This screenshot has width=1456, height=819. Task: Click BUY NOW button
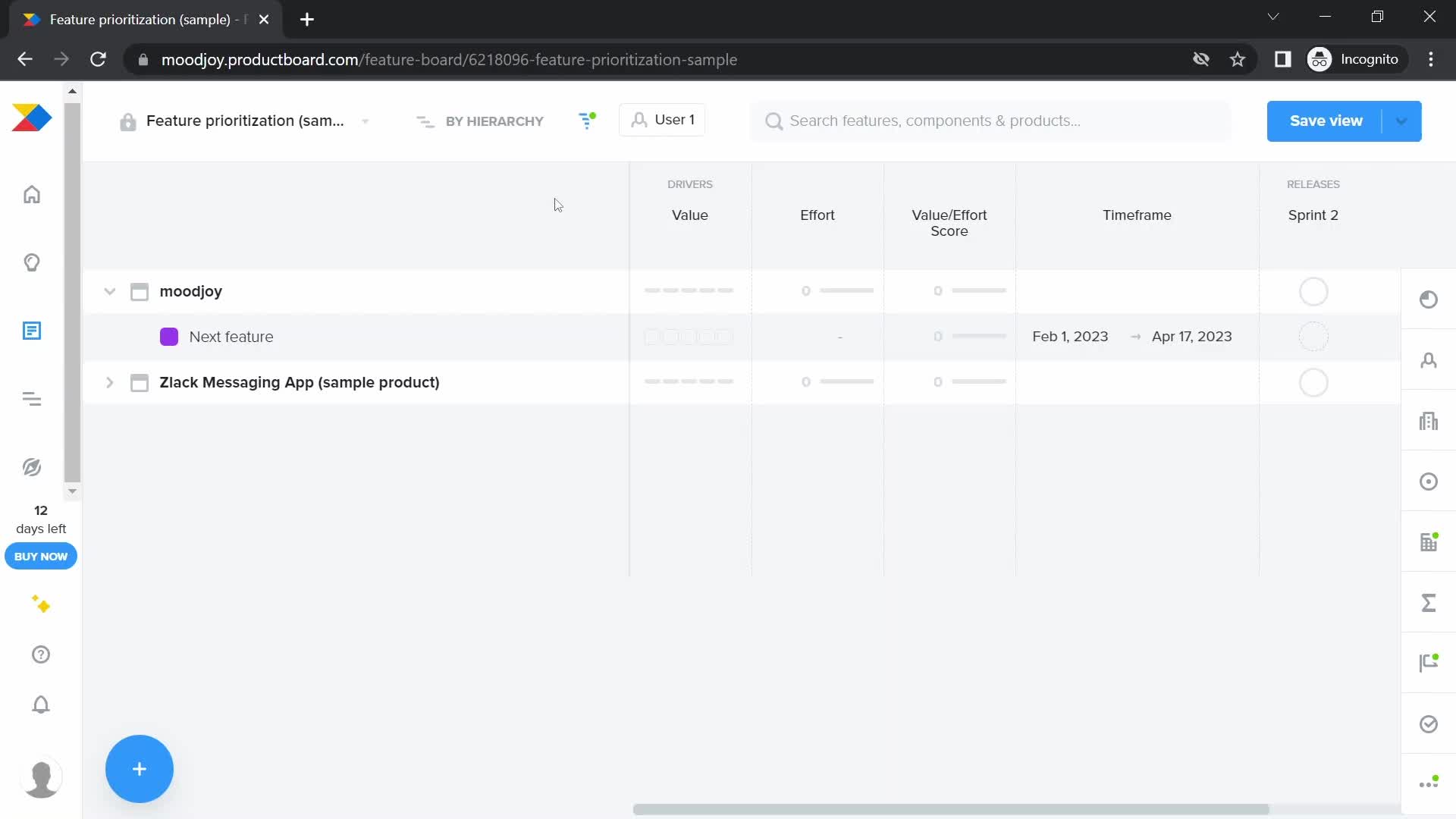click(41, 557)
